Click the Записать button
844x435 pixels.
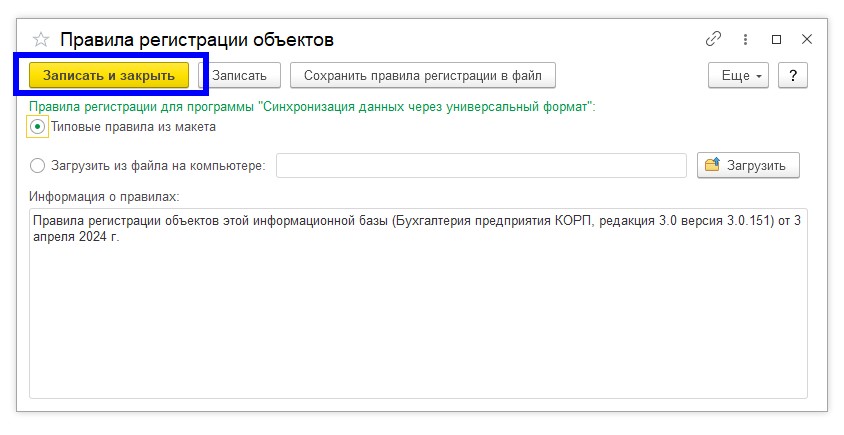point(240,75)
